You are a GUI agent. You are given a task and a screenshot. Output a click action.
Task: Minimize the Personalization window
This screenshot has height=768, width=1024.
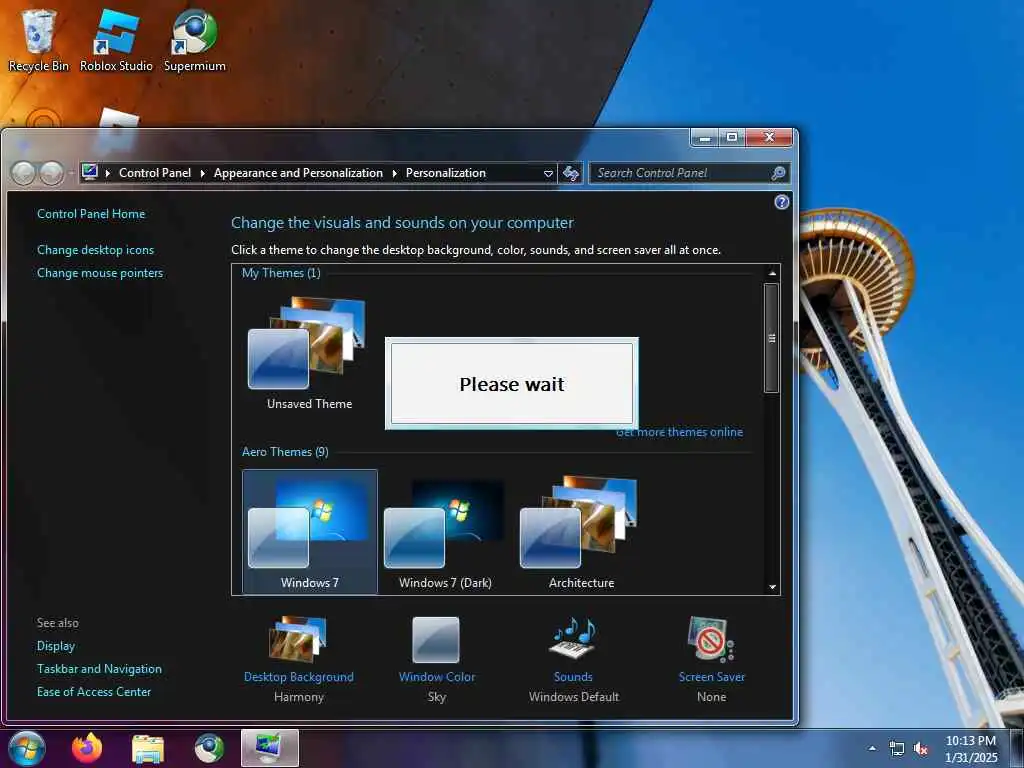[705, 138]
